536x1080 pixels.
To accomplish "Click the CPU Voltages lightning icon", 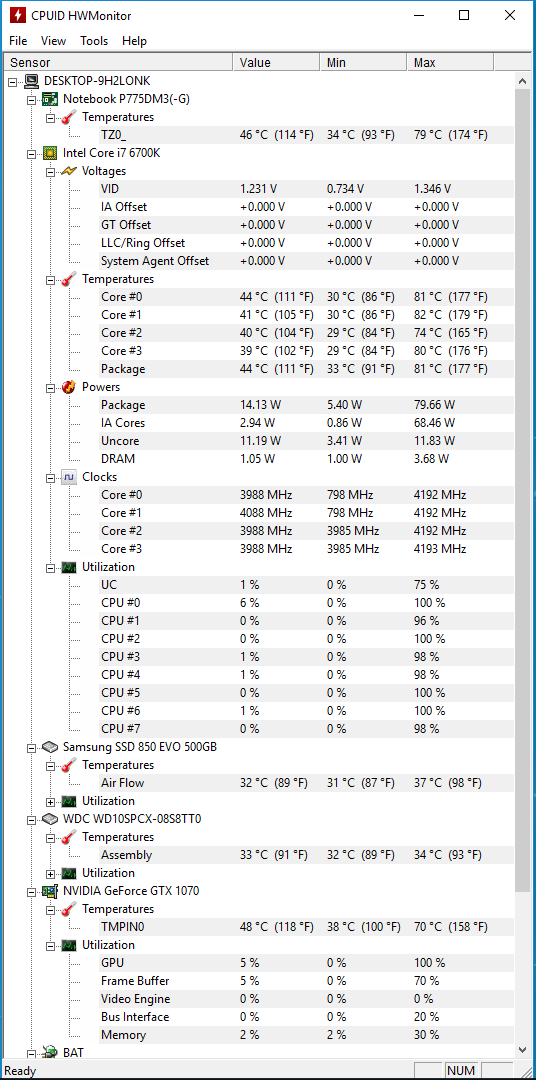I will coord(68,171).
